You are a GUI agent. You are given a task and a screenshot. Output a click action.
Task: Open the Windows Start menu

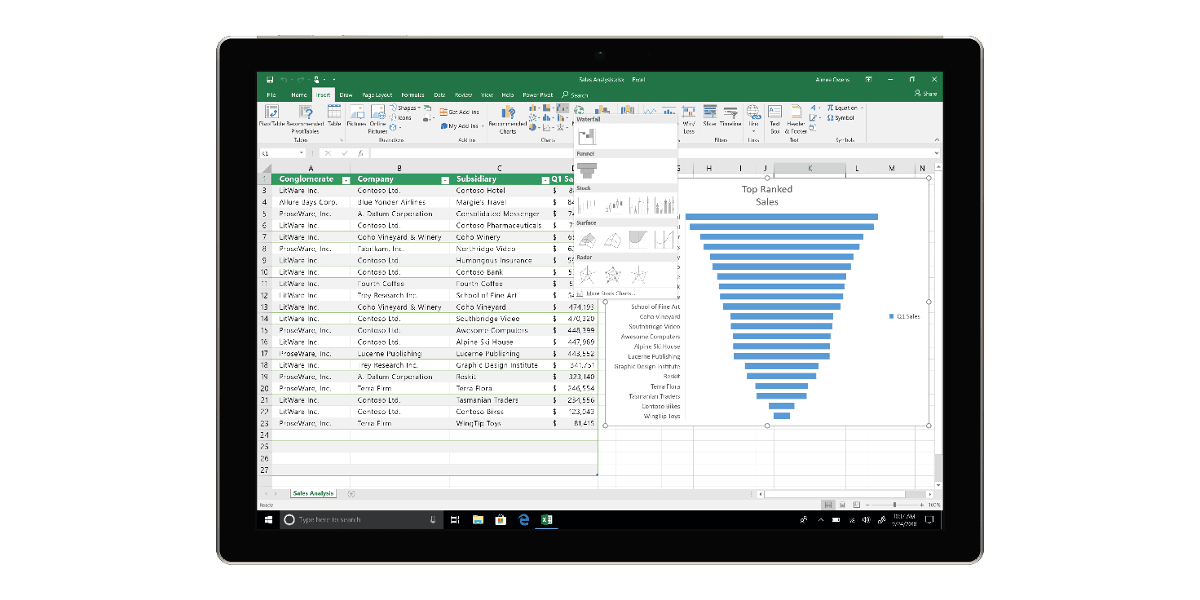coord(269,520)
